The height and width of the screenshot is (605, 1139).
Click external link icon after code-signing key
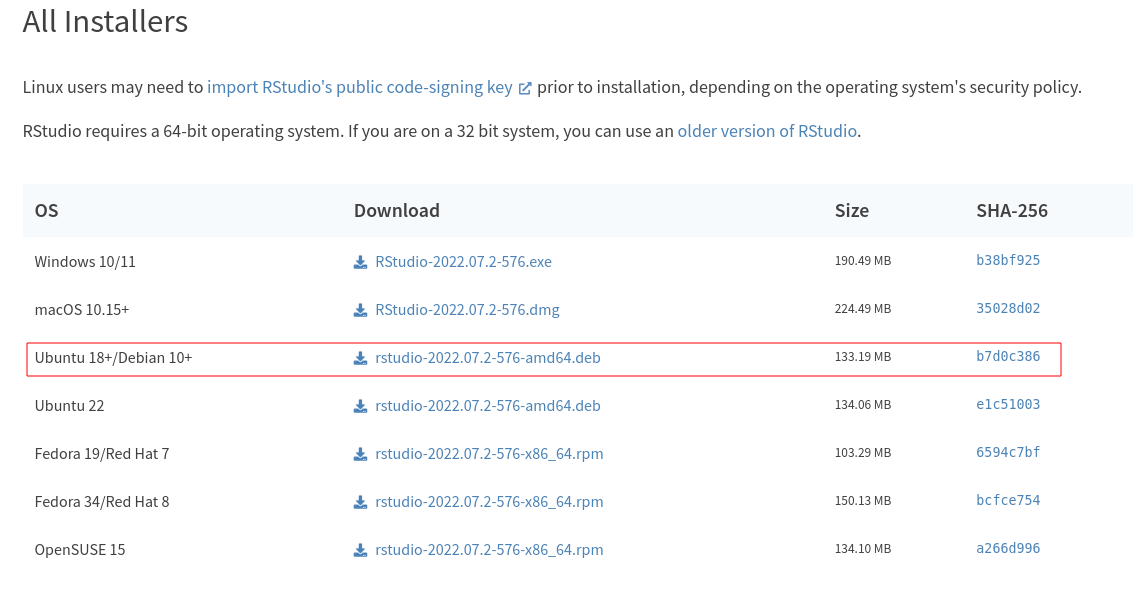[524, 88]
